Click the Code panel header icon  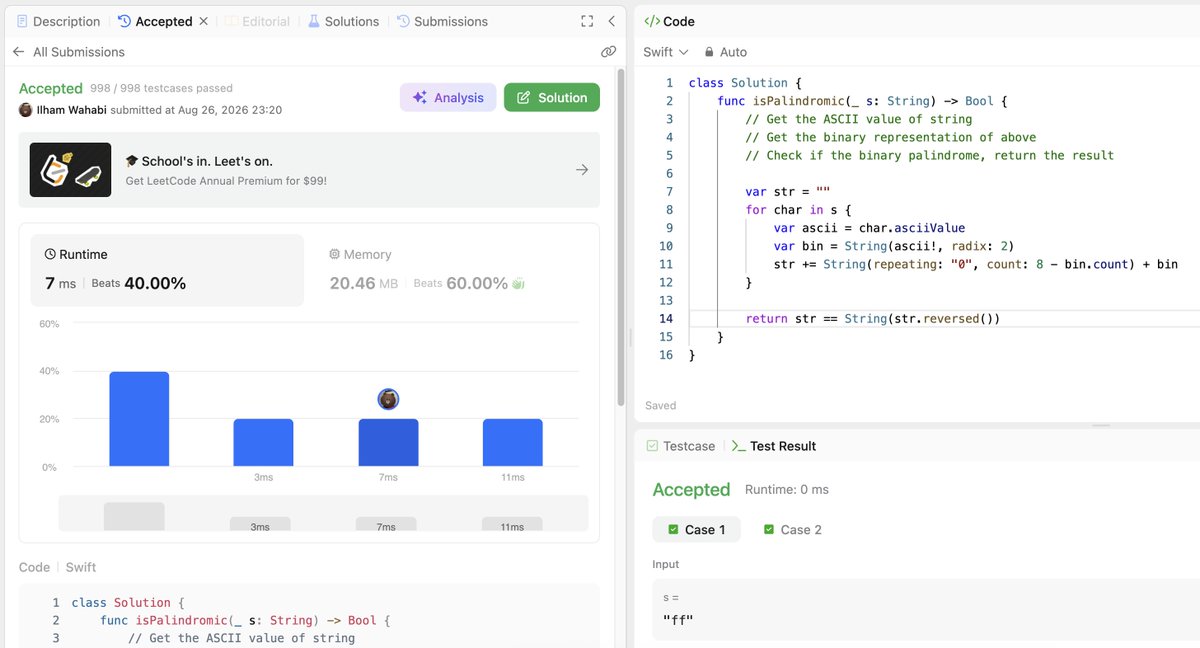(651, 21)
